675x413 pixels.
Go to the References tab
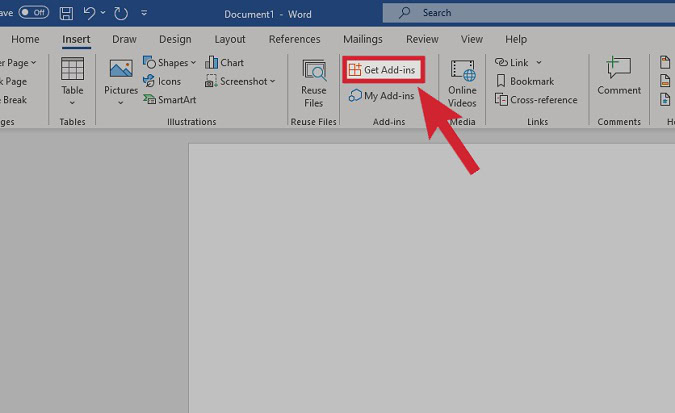[x=294, y=39]
